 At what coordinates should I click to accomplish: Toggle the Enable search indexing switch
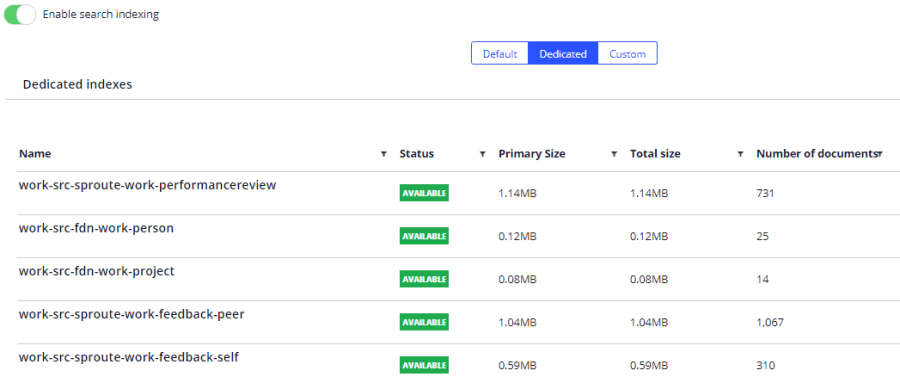click(20, 15)
